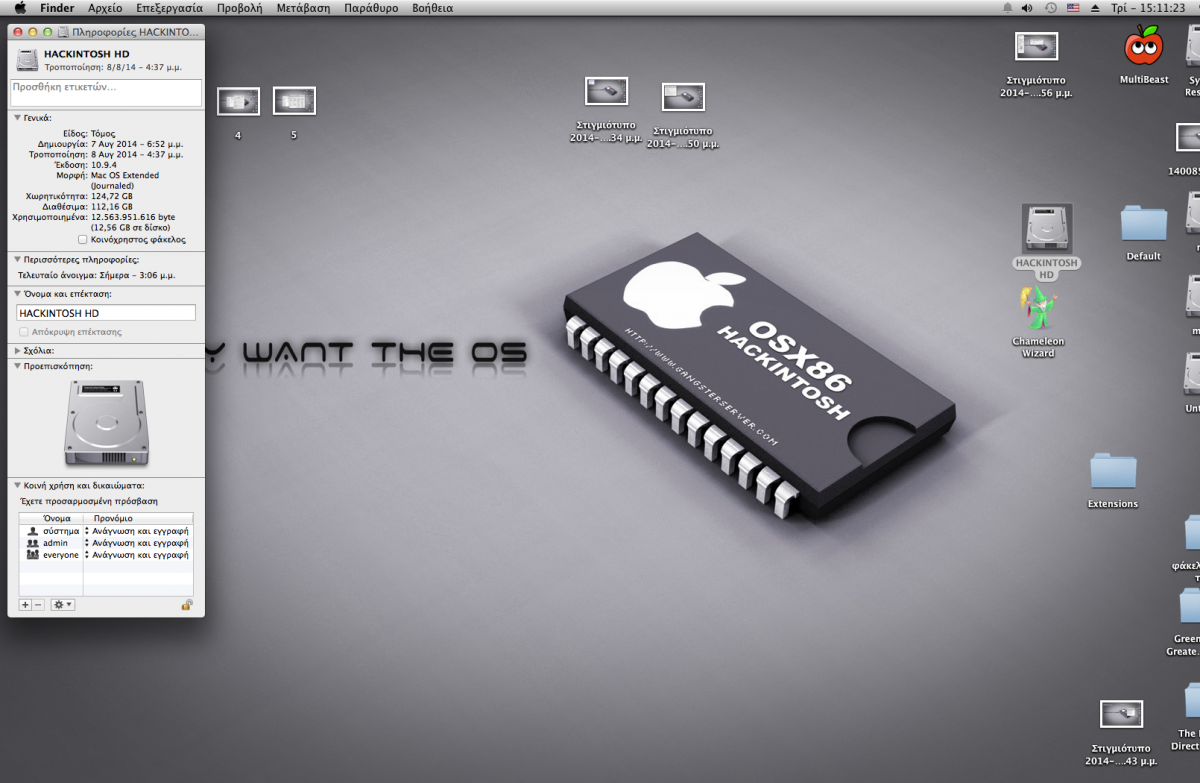Collapse the Όνομα και επέκταση section
This screenshot has width=1200, height=783.
click(17, 295)
